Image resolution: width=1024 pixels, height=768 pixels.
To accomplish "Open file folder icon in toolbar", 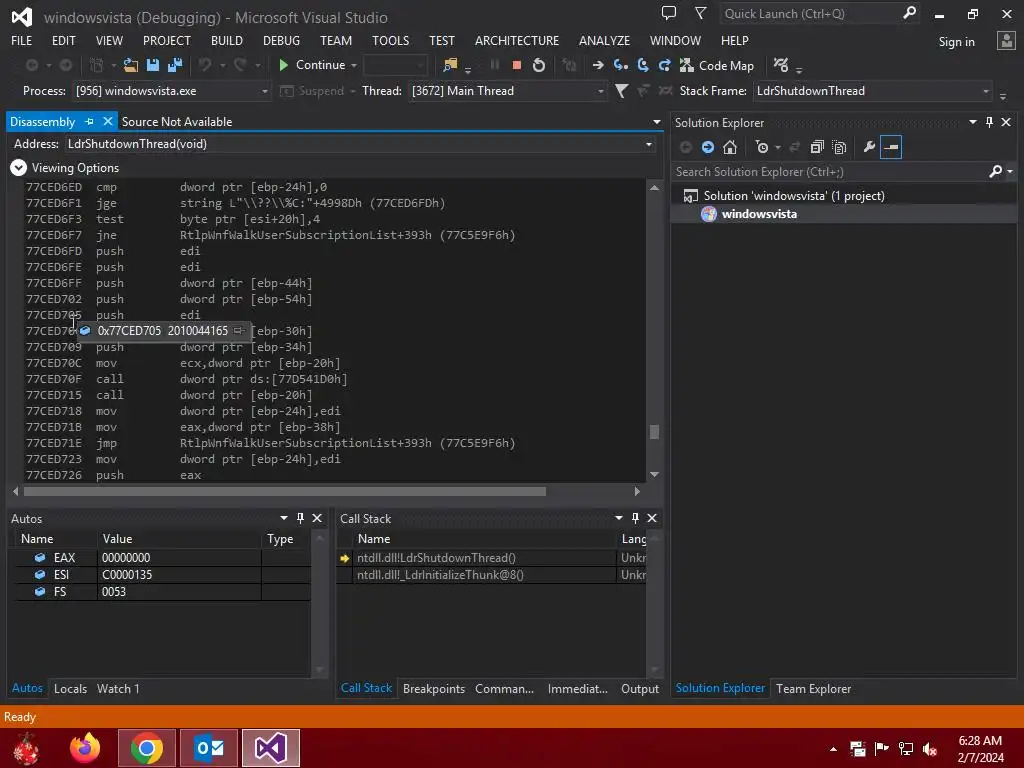I will 131,65.
